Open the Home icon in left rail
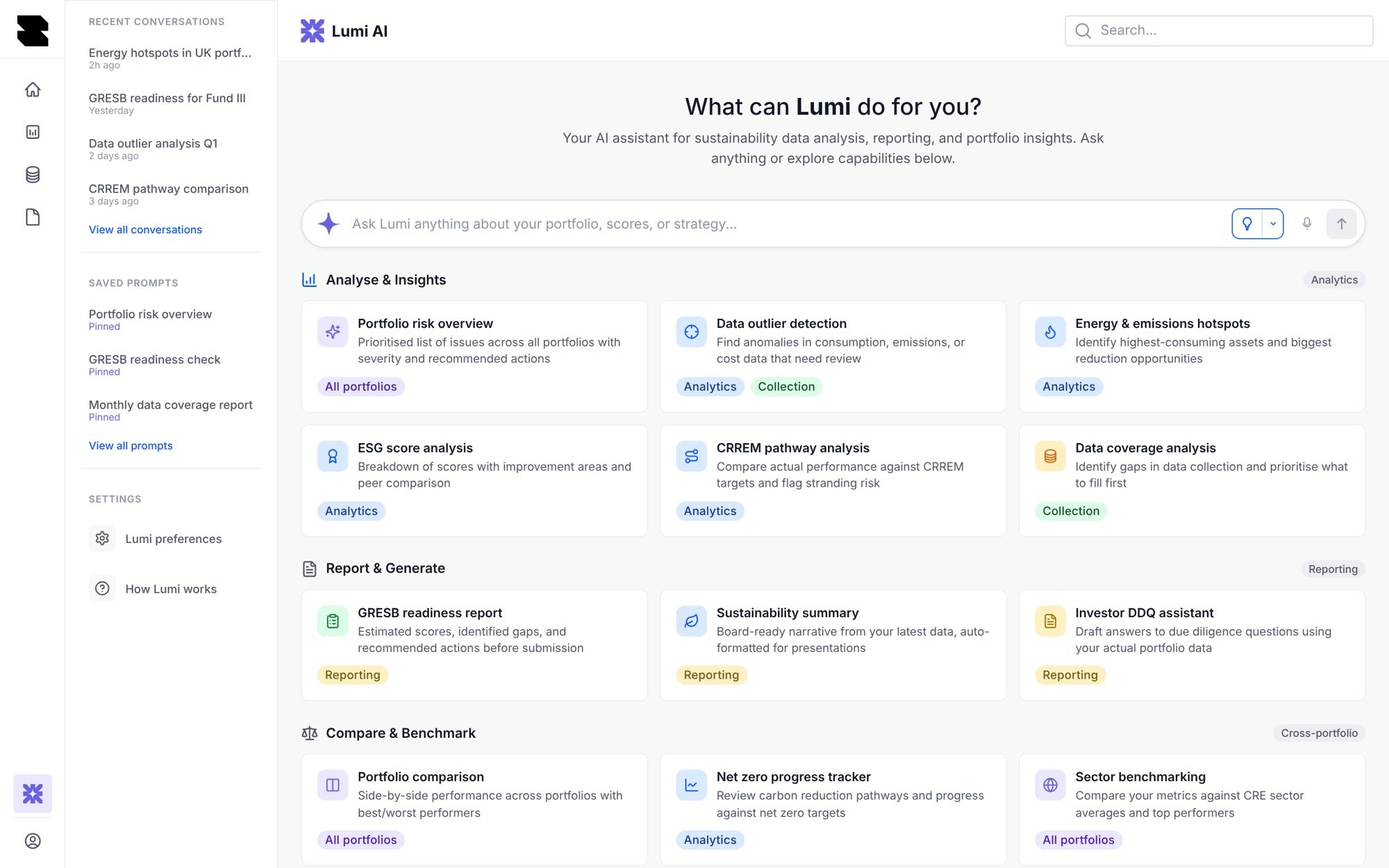Image resolution: width=1389 pixels, height=868 pixels. click(33, 90)
